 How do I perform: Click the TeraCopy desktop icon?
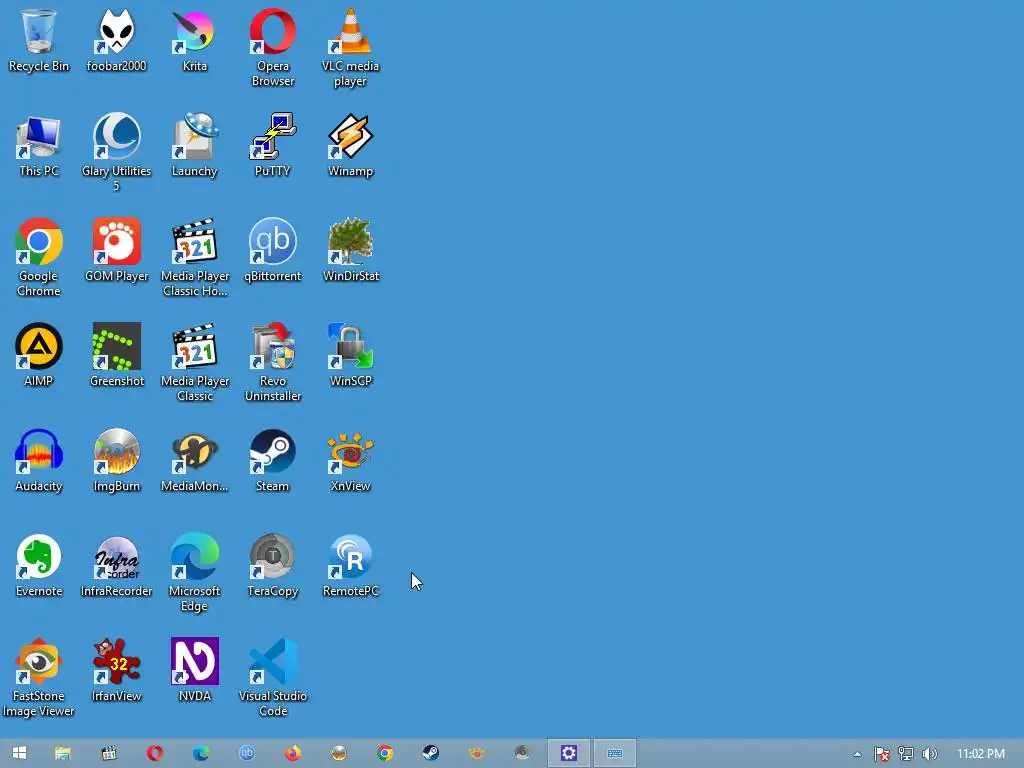[272, 566]
